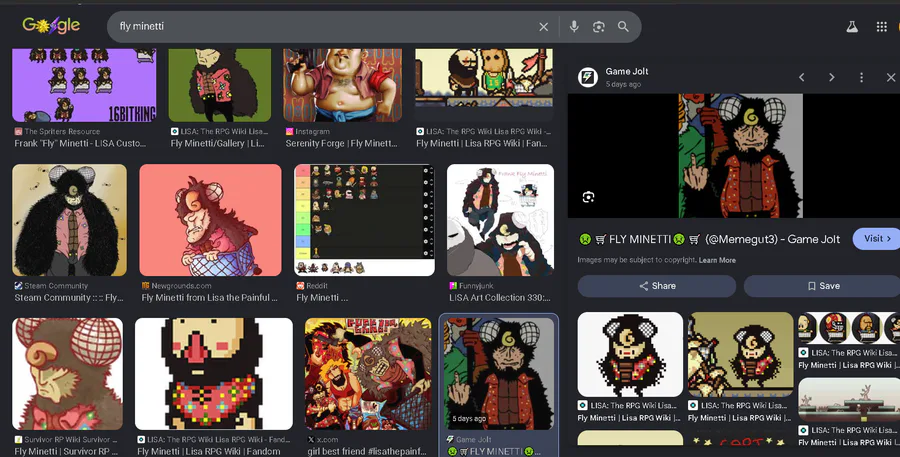Screen dimensions: 900x457
Task: Click the large preview image of Fly Minetti
Action: click(740, 156)
